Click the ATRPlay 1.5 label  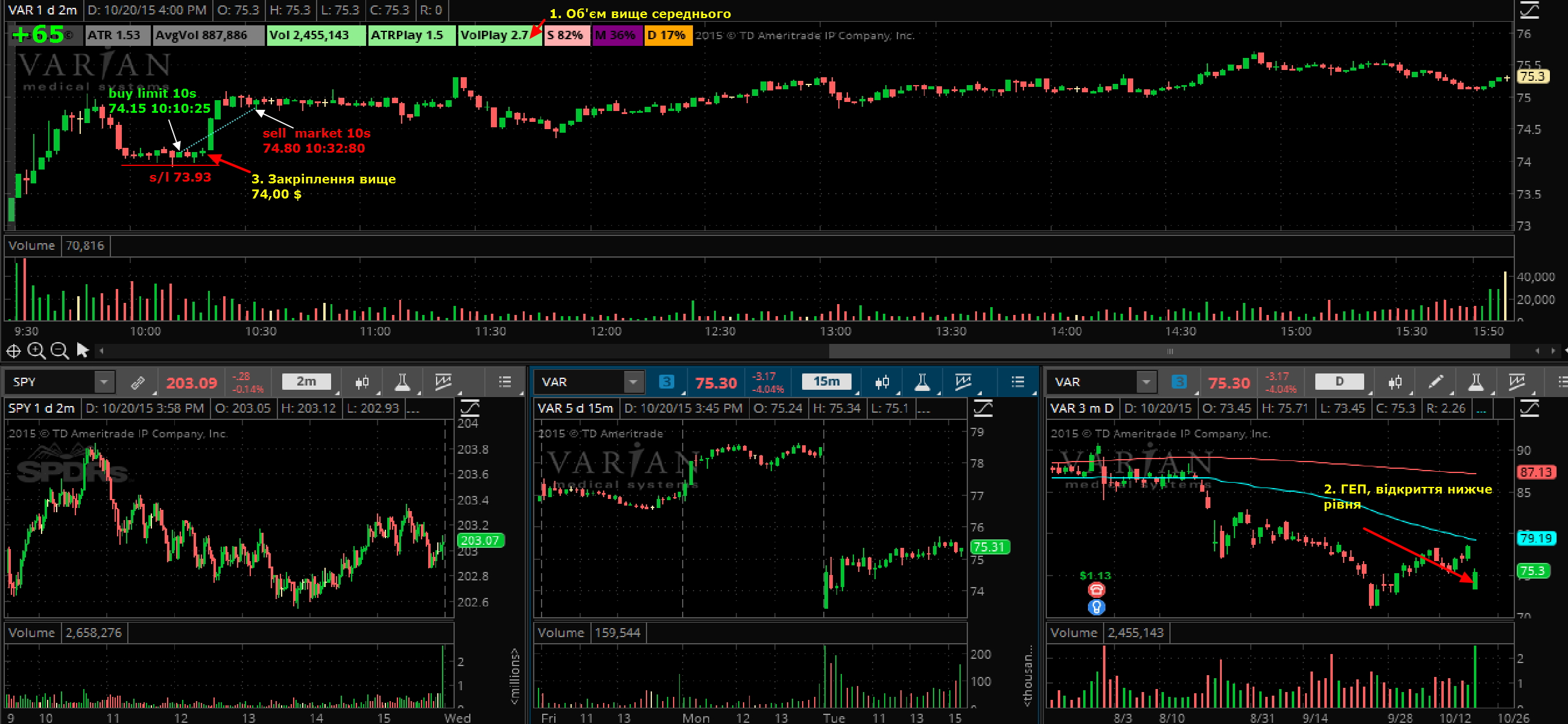[412, 36]
